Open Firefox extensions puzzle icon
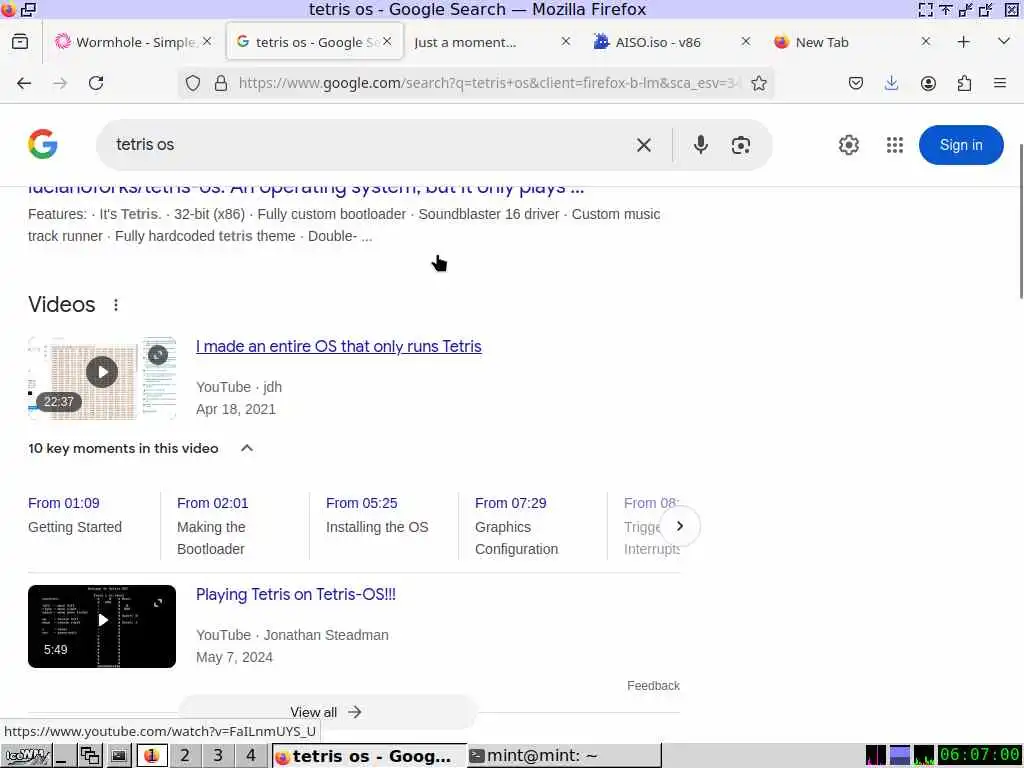 pyautogui.click(x=964, y=83)
